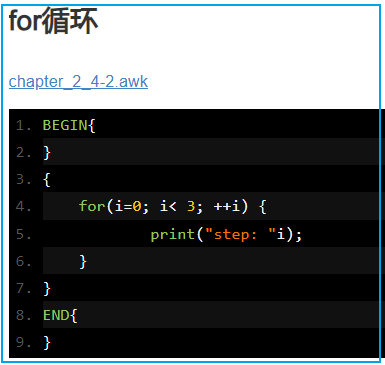Select line number 7 in code block
385x365 pixels.
click(23, 288)
